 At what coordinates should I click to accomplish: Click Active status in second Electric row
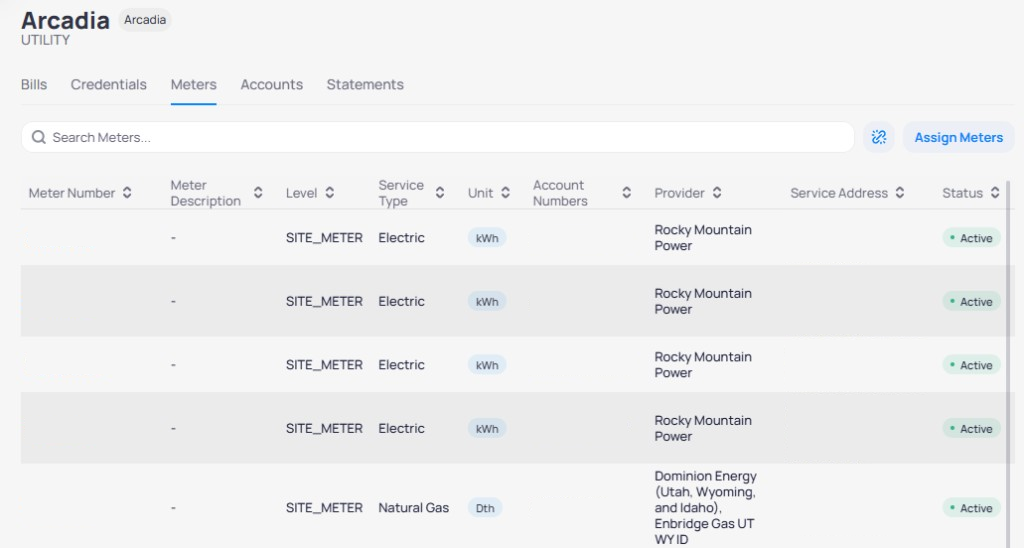point(971,301)
